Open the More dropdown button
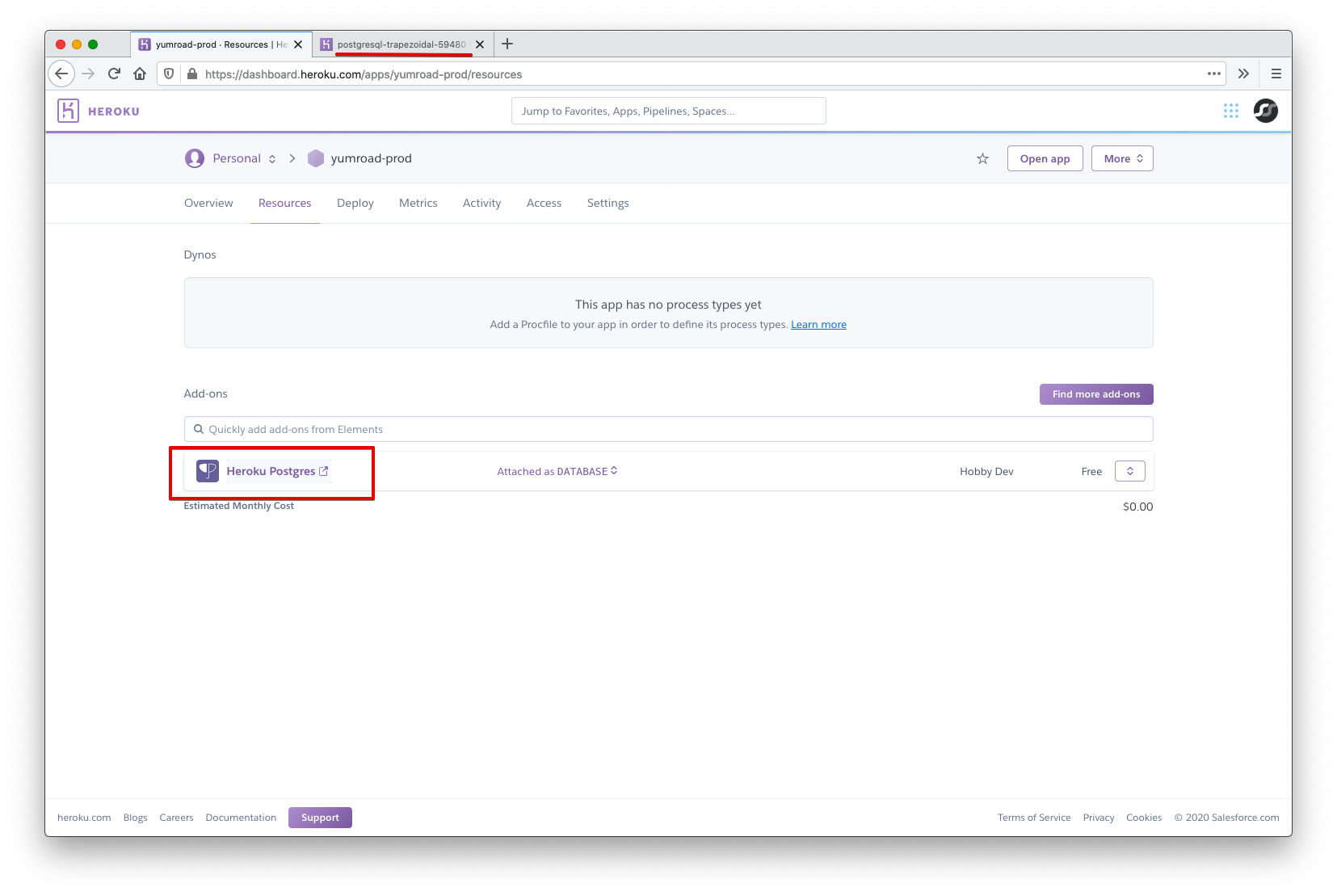The image size is (1337, 896). pyautogui.click(x=1122, y=158)
